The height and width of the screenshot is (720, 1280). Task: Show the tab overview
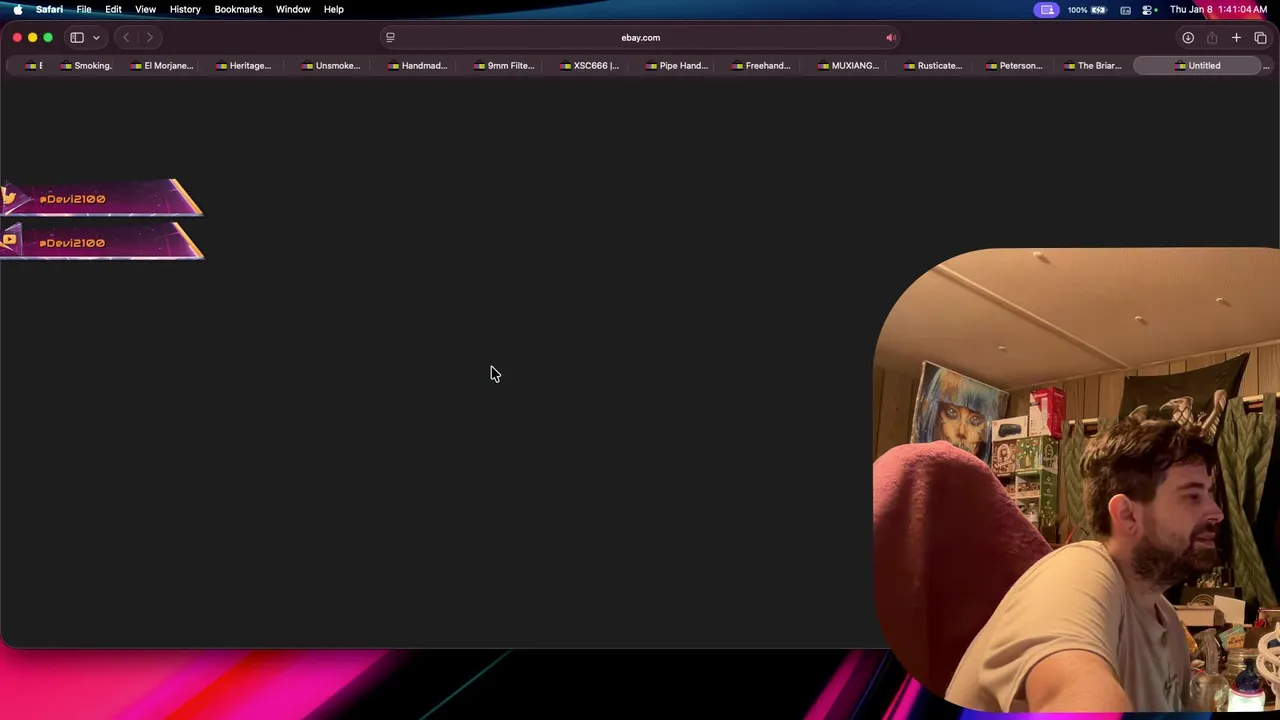click(x=1260, y=37)
